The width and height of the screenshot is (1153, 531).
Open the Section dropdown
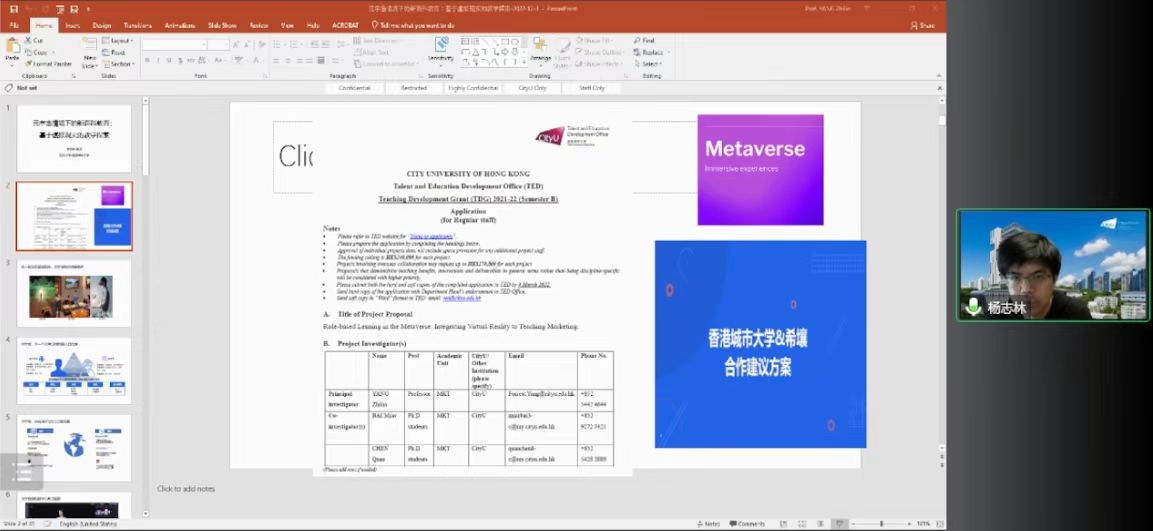coord(119,64)
